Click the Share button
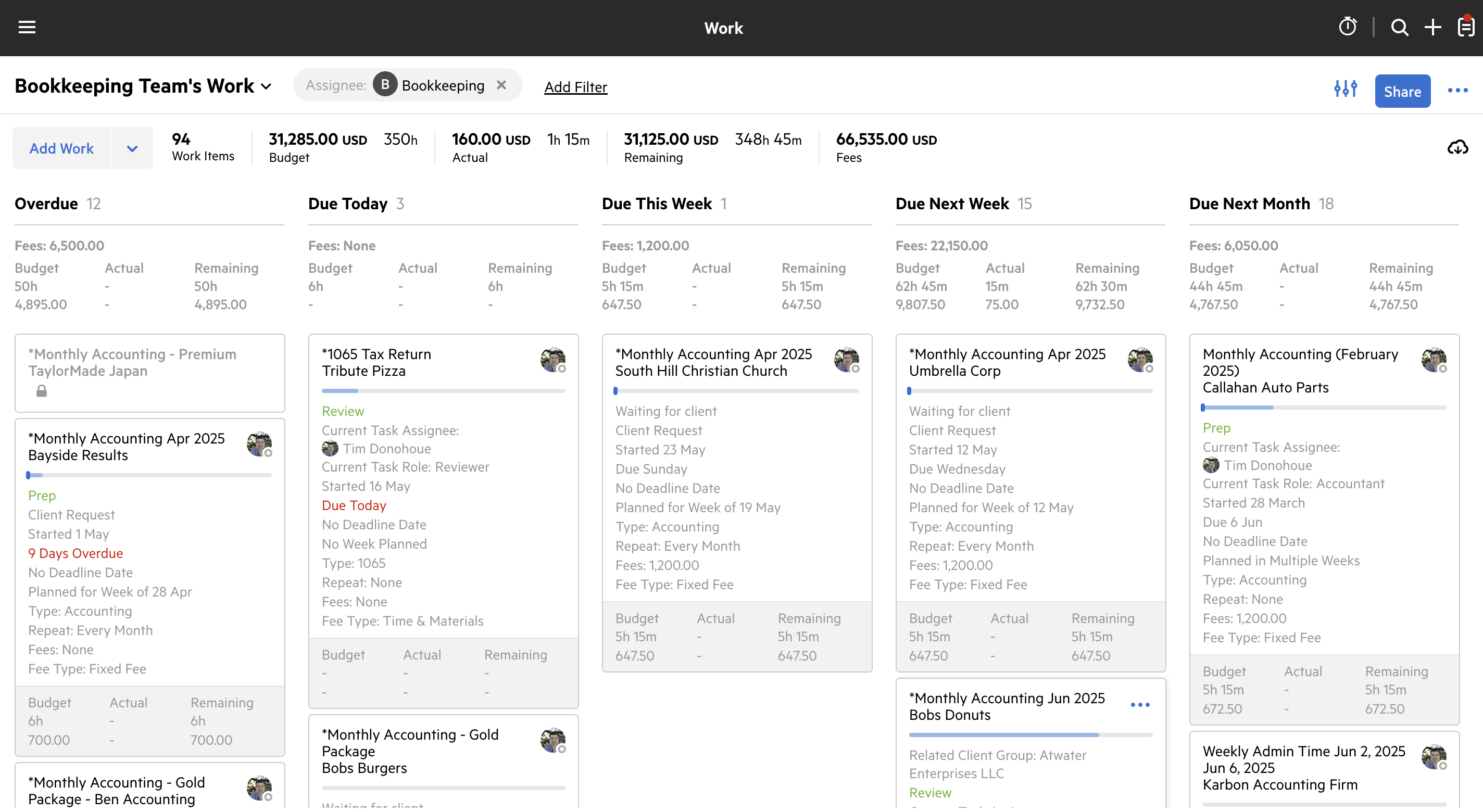 coord(1402,91)
